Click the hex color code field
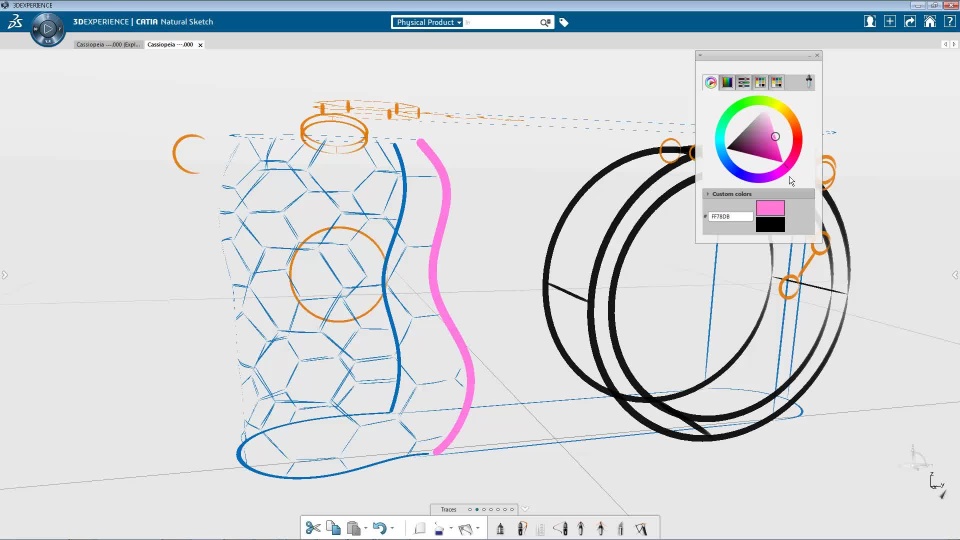The height and width of the screenshot is (540, 960). (730, 217)
